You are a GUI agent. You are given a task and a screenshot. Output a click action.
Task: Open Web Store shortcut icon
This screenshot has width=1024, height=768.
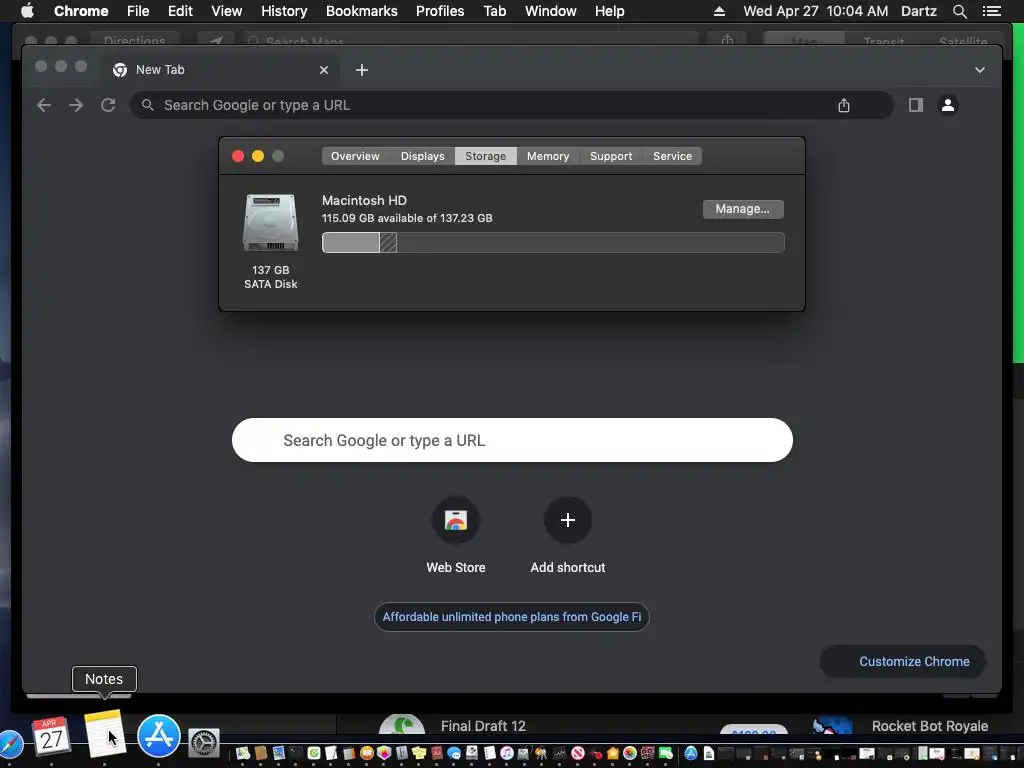[x=456, y=520]
